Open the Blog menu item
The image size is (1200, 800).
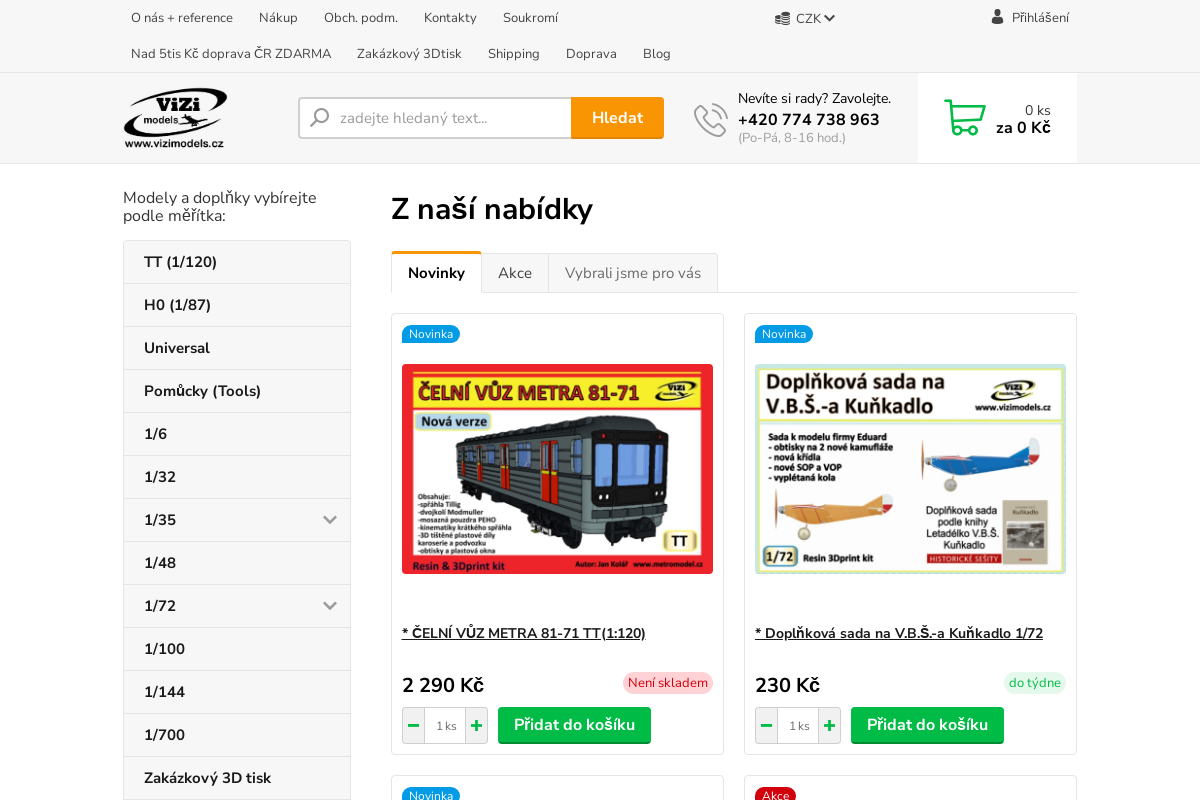pos(656,54)
